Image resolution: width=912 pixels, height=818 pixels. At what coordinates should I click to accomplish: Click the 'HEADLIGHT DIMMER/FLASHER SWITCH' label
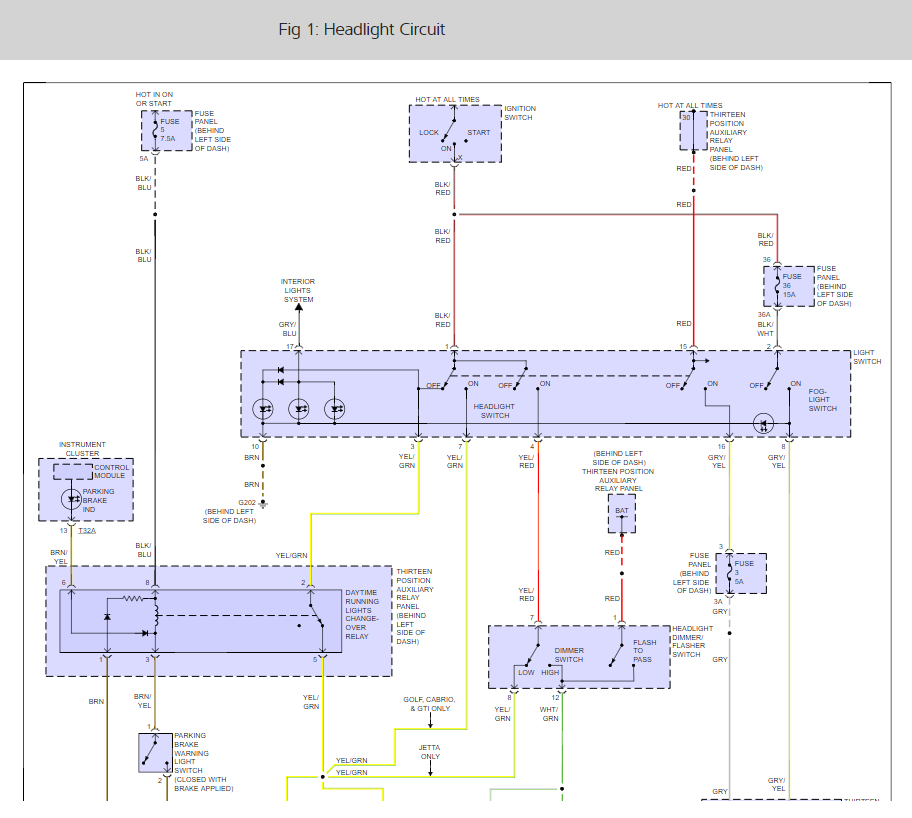[x=692, y=642]
